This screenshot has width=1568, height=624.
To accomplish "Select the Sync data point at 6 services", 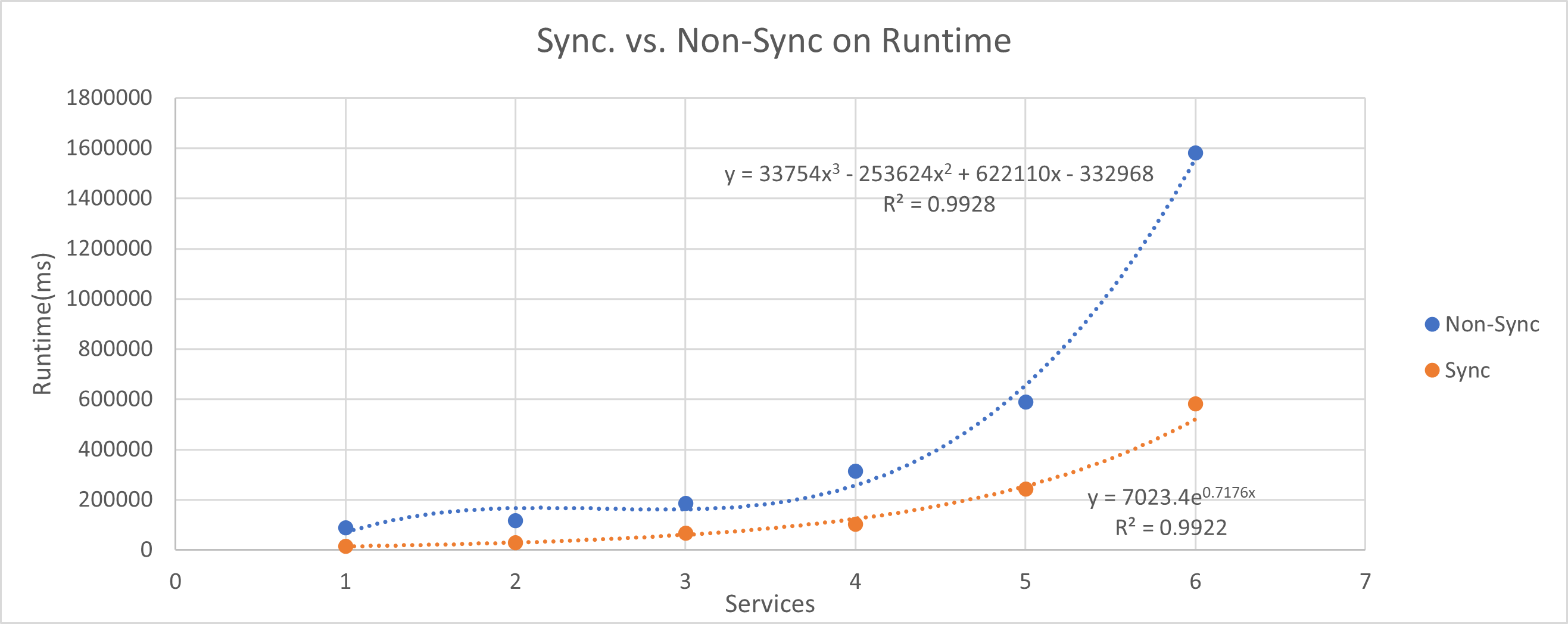I will [1195, 404].
